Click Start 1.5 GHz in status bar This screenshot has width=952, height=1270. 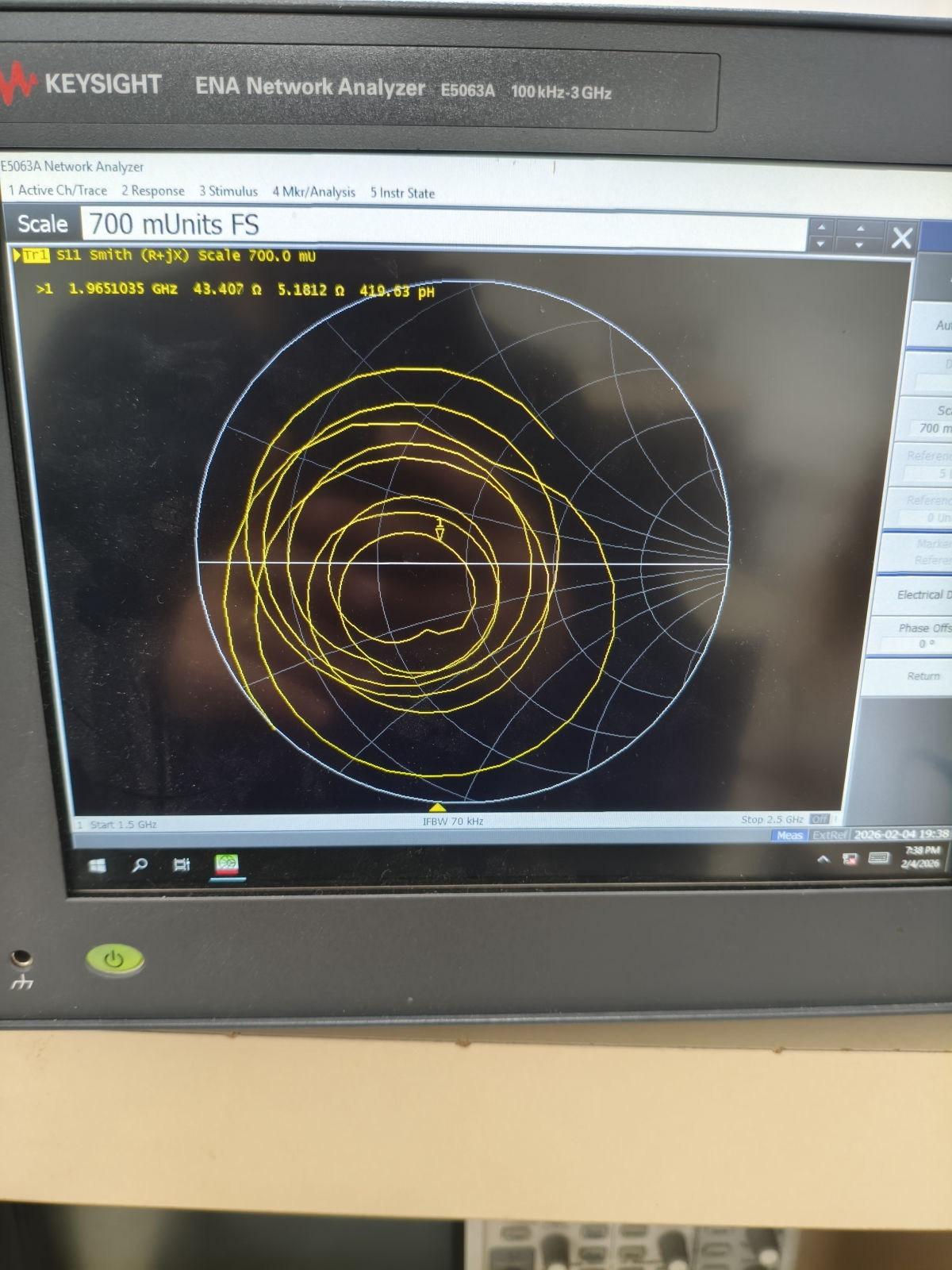[x=123, y=825]
